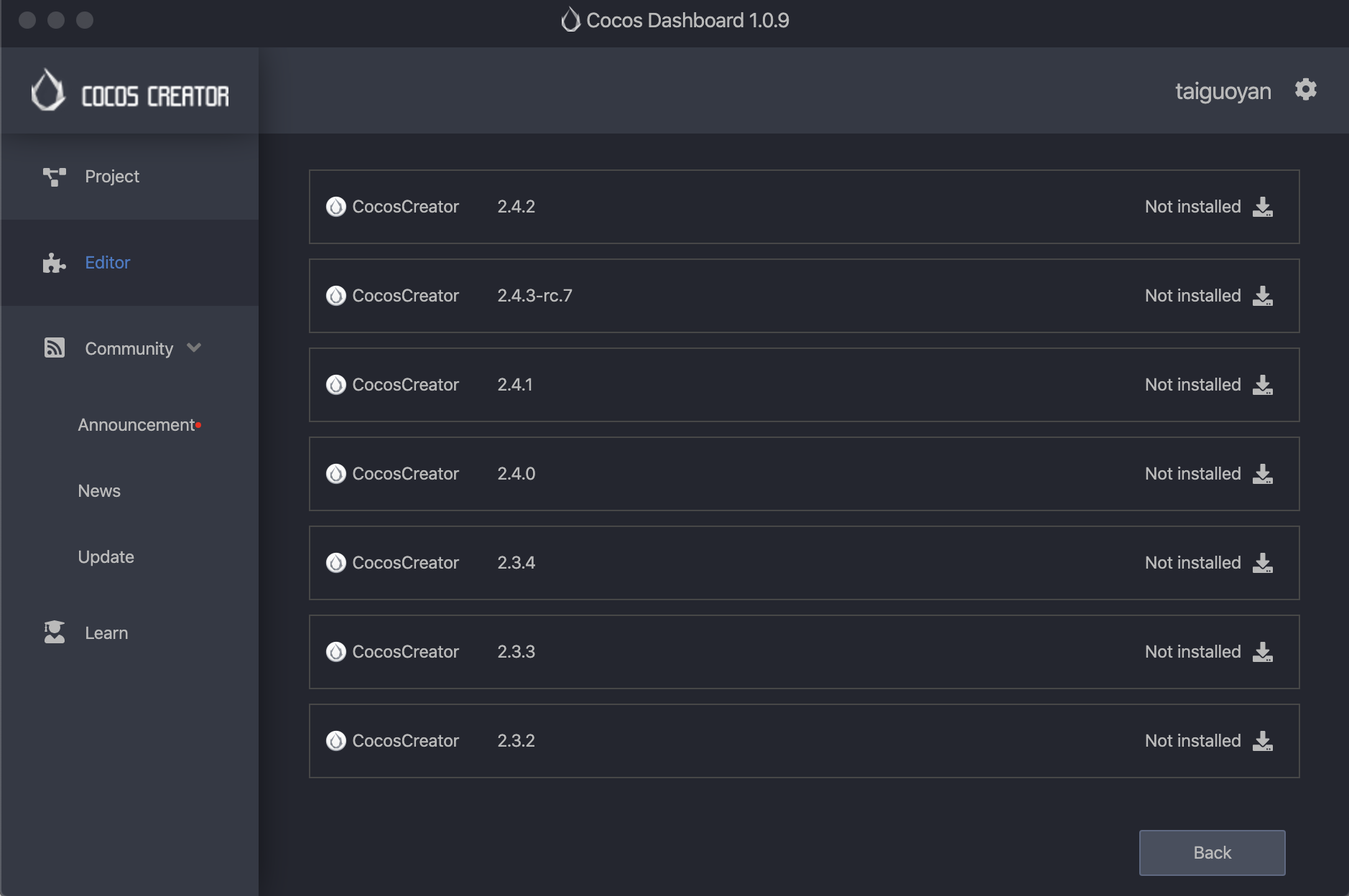This screenshot has height=896, width=1349.
Task: Install CocosCreator 2.4.0 using download icon
Action: (x=1262, y=474)
